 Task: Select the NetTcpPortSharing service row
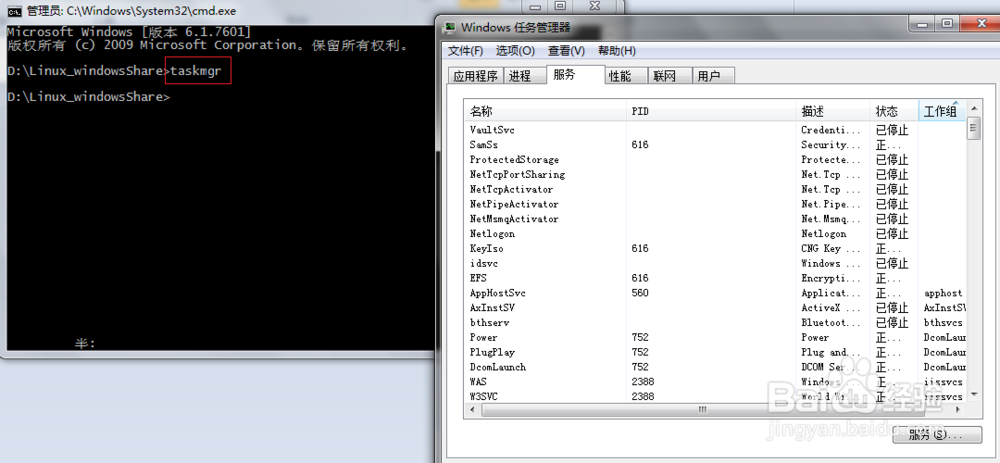click(716, 174)
